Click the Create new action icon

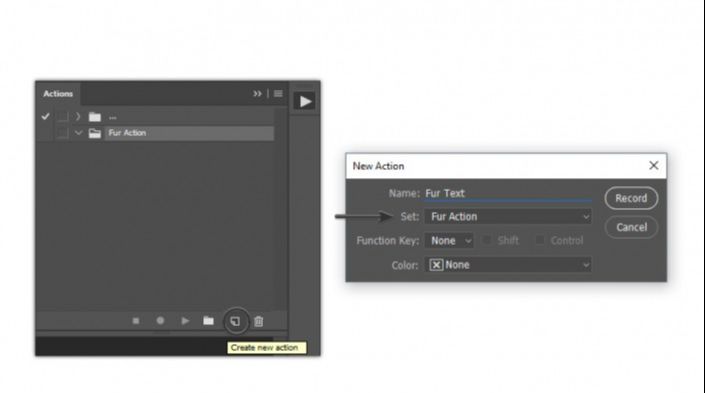coord(235,321)
